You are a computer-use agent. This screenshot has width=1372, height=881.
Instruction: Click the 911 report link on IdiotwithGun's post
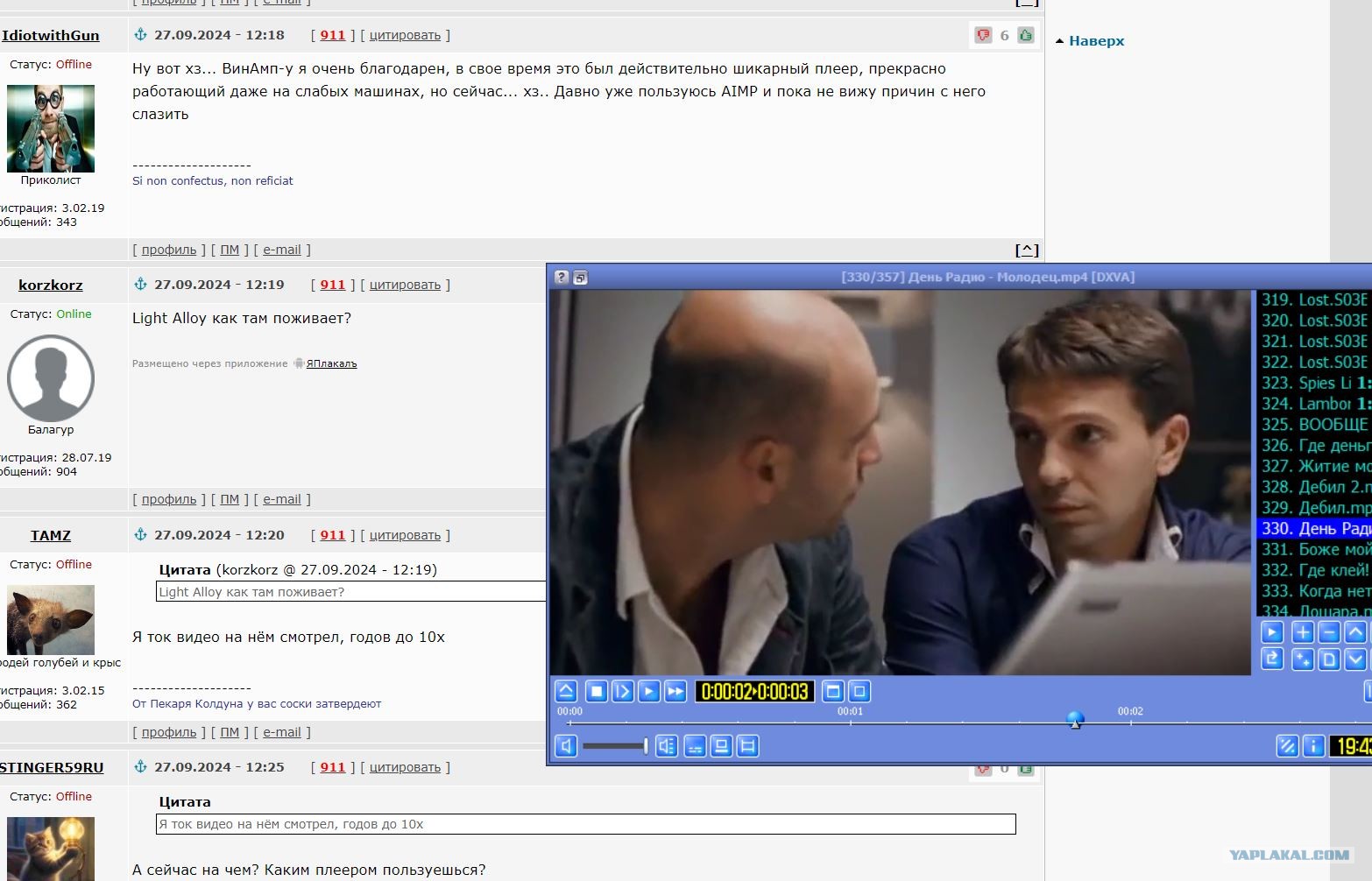pyautogui.click(x=333, y=35)
